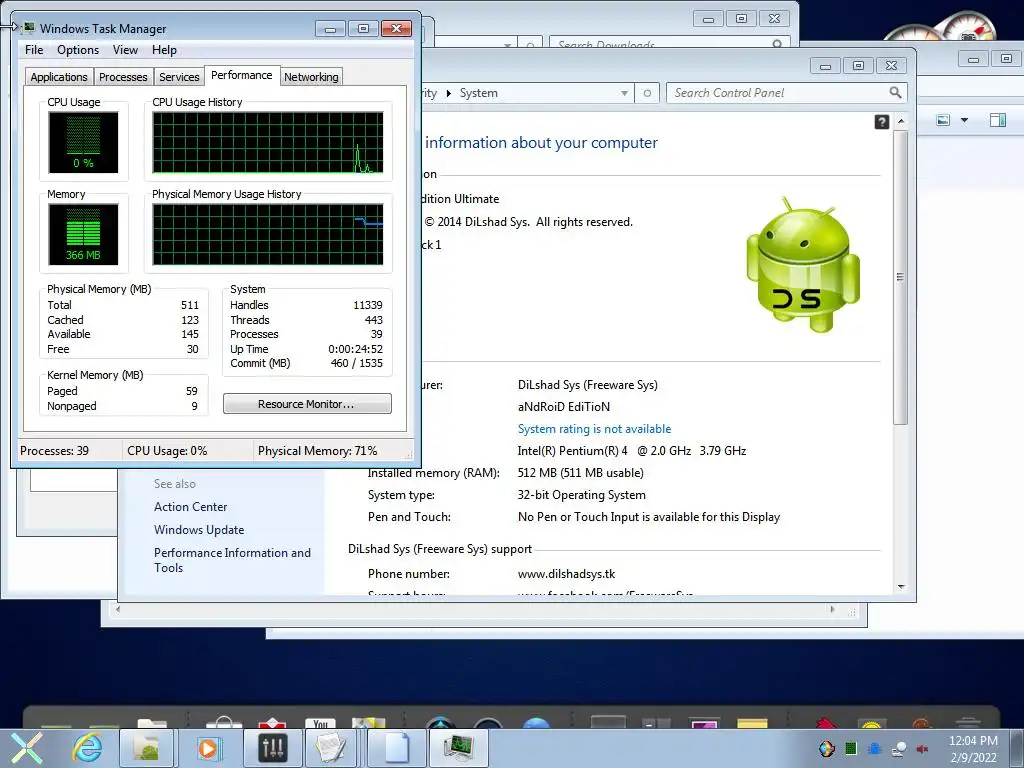Click the www.dilshadsys.tk phone number text
The image size is (1024, 768).
(x=566, y=574)
